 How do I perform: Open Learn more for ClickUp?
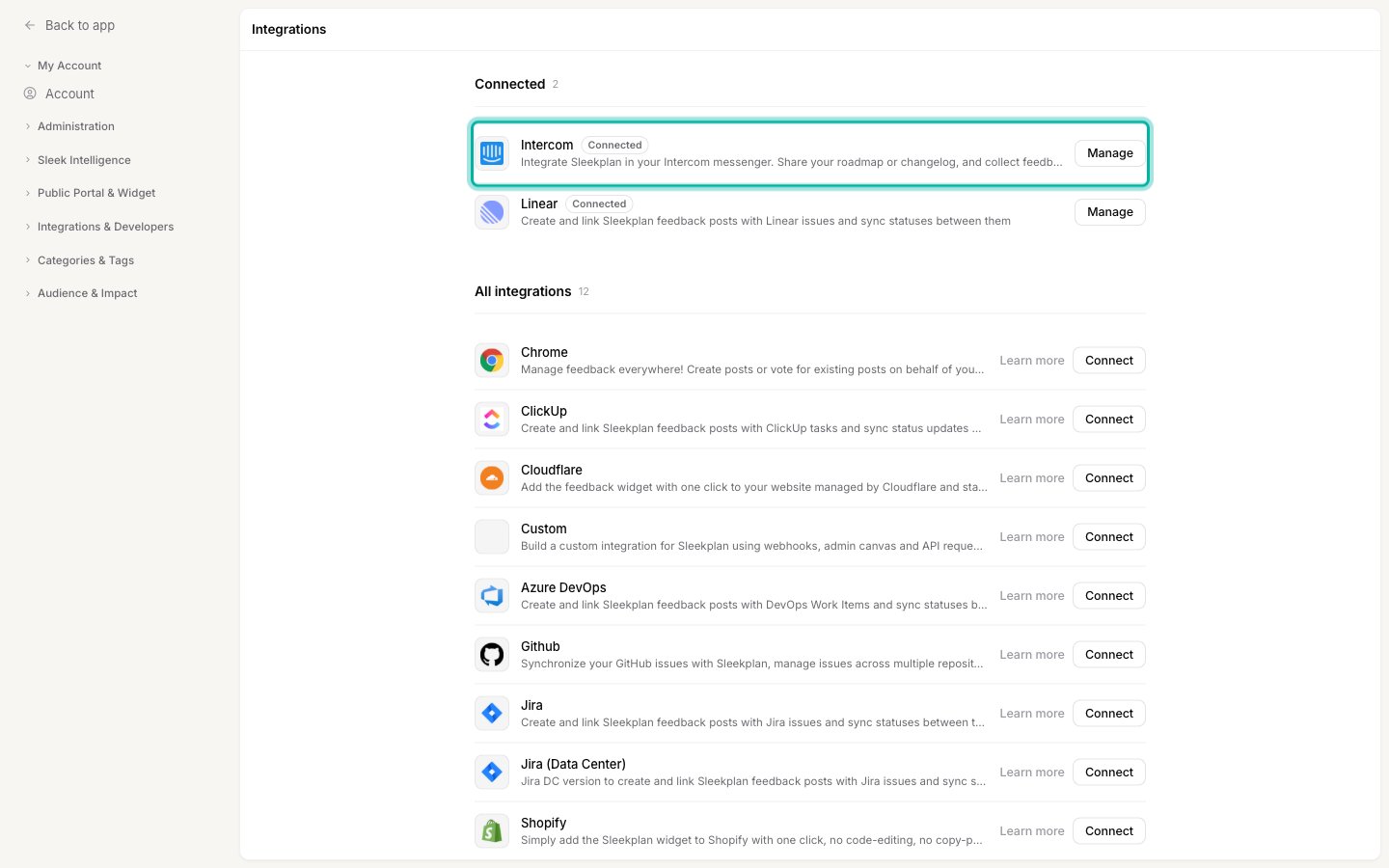tap(1032, 420)
